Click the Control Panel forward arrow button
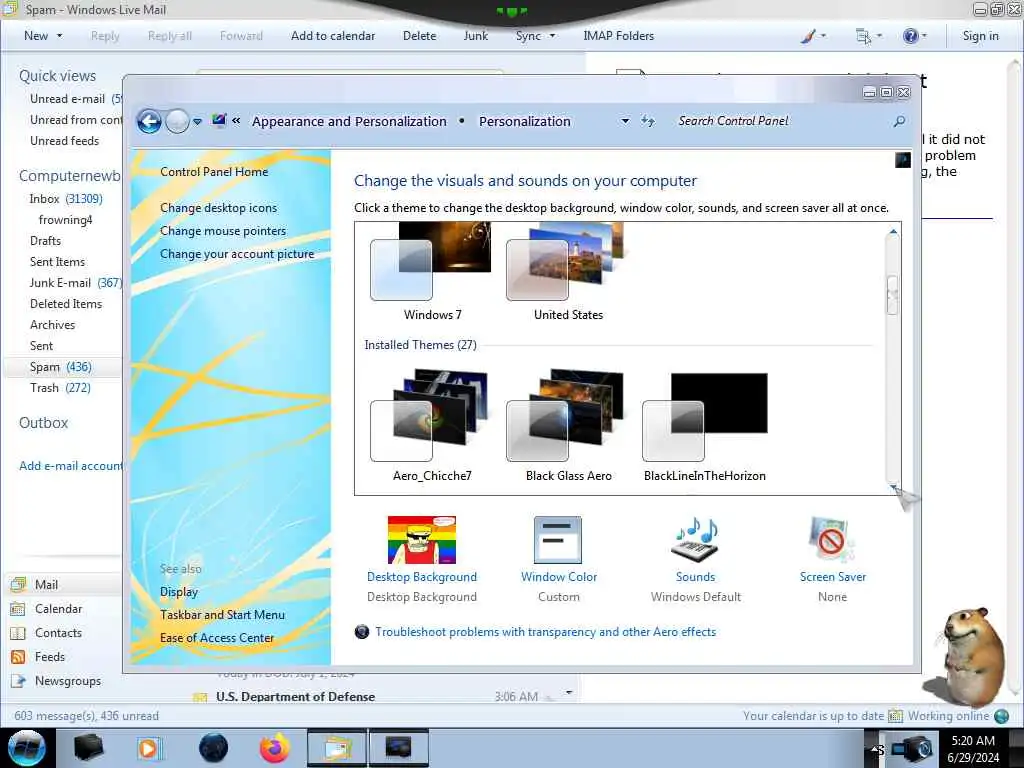Screen dimensions: 1024x768 point(177,121)
